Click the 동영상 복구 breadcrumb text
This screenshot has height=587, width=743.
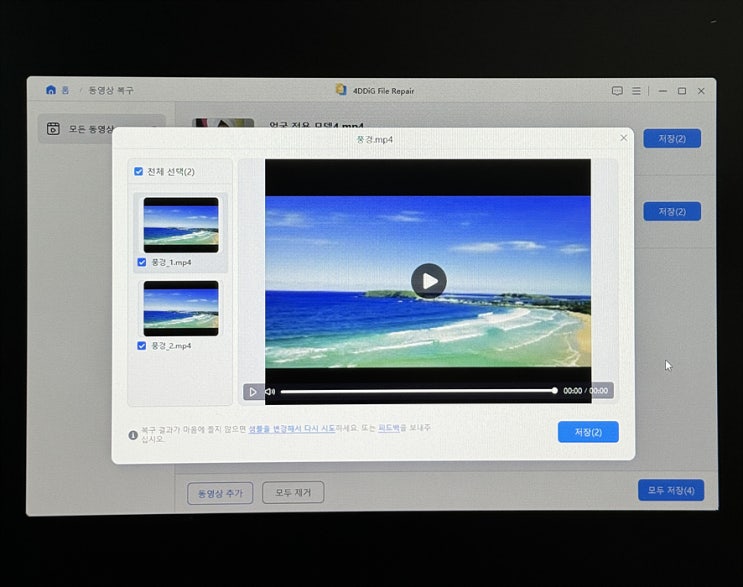pos(111,90)
